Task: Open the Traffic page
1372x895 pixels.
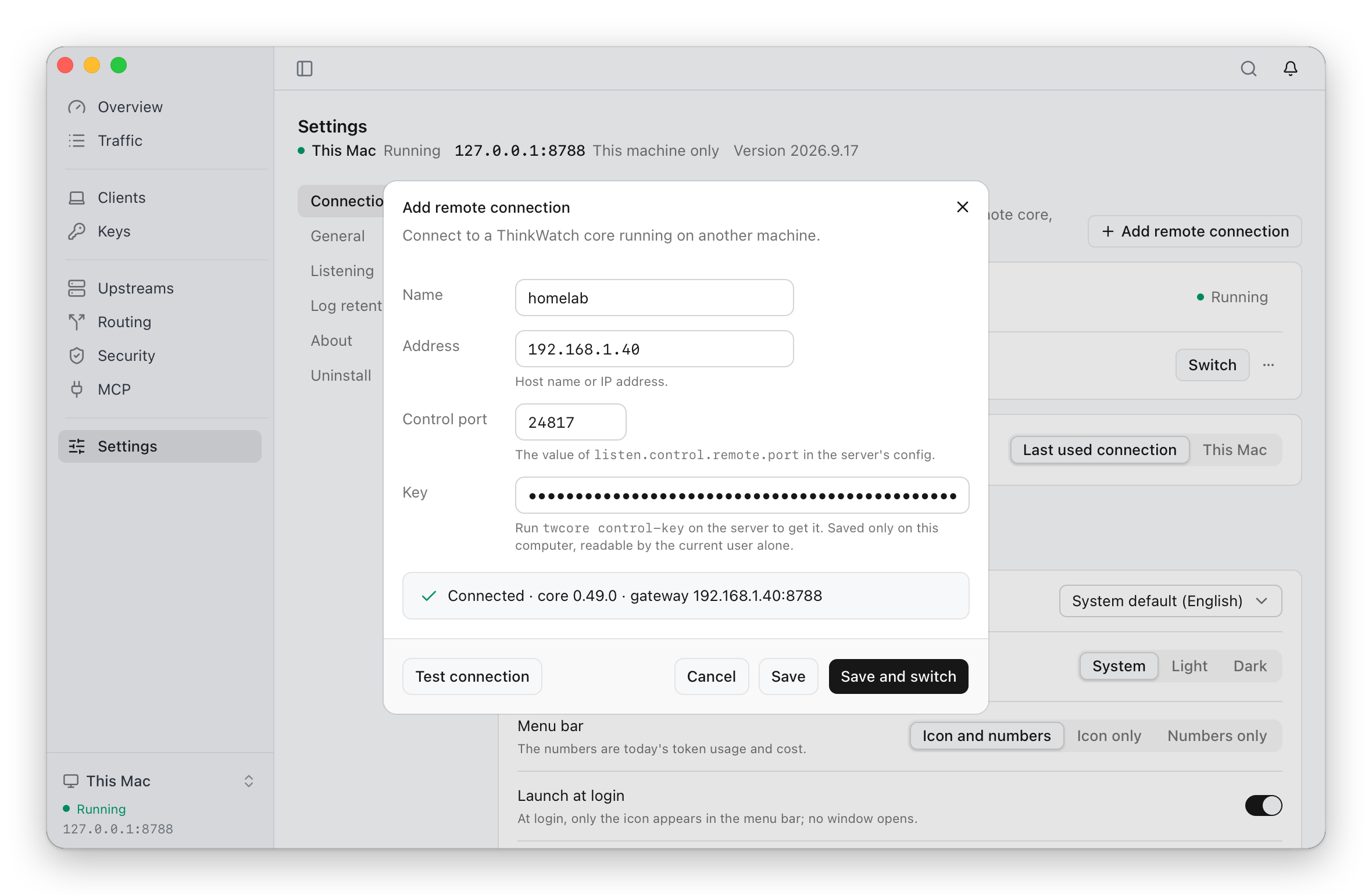Action: tap(159, 141)
